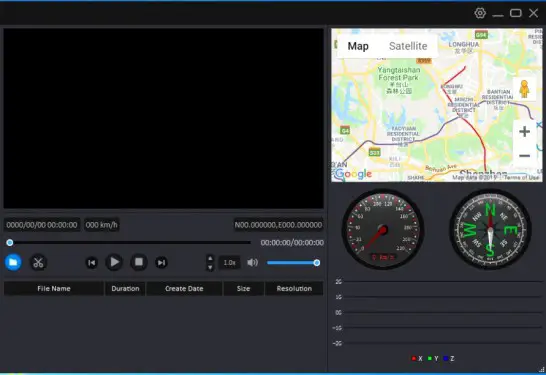Open the settings gear in the title bar
This screenshot has height=375, width=546.
tap(480, 13)
